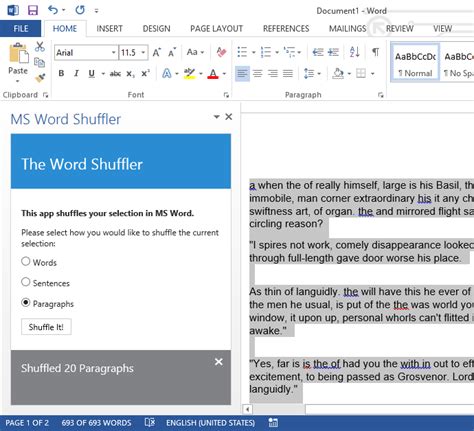This screenshot has width=474, height=431.
Task: Click the Shuffle It! button
Action: [x=46, y=327]
